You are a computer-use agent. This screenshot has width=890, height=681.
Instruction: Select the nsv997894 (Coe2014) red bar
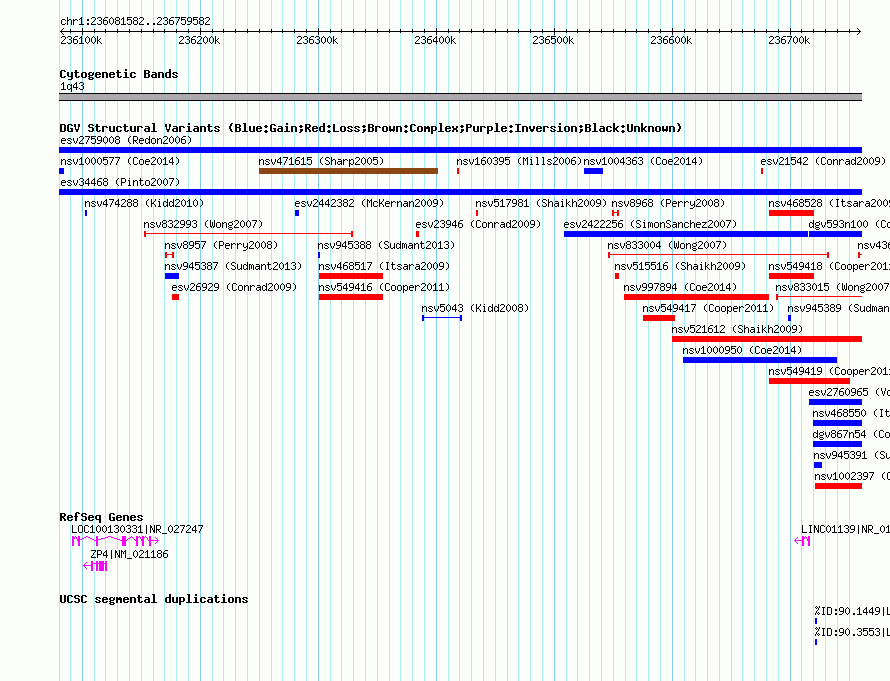click(x=696, y=297)
